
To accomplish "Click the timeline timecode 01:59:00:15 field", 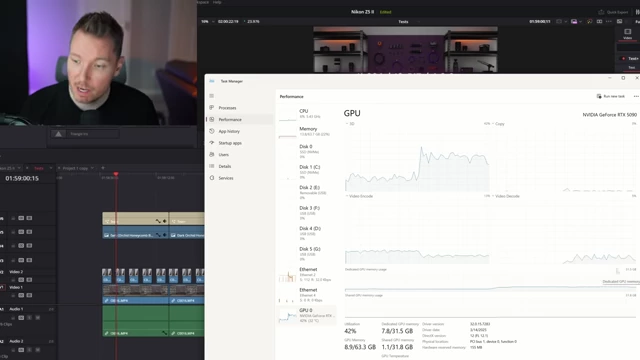I will [22, 178].
